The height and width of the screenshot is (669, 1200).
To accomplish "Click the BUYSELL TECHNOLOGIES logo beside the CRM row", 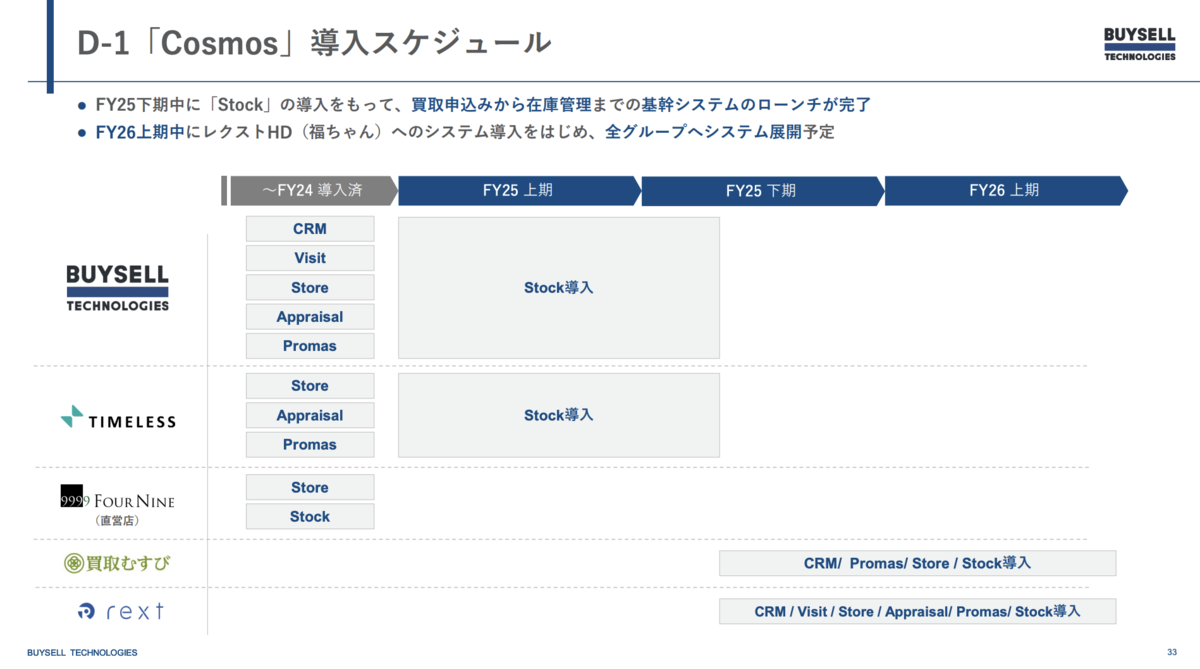I will 118,288.
